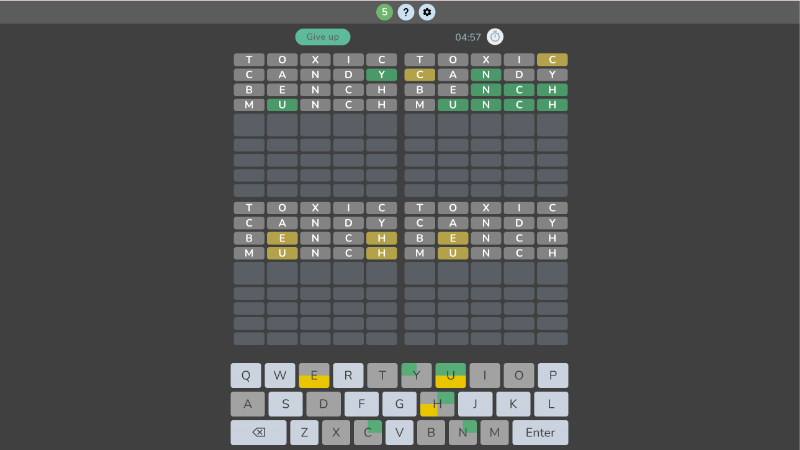Screen dimensions: 800x450
Task: Hit the L key
Action: coord(551,404)
